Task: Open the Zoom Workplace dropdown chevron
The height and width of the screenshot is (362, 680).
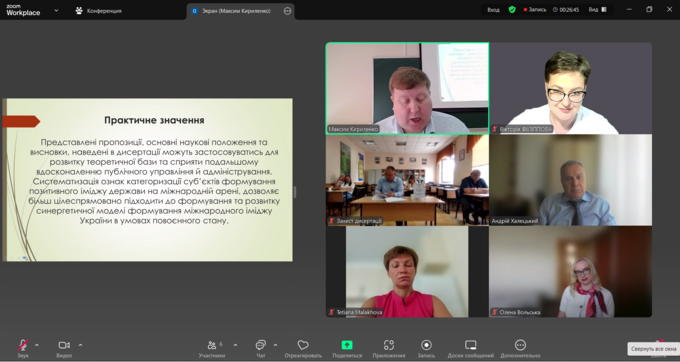Action: (56, 10)
